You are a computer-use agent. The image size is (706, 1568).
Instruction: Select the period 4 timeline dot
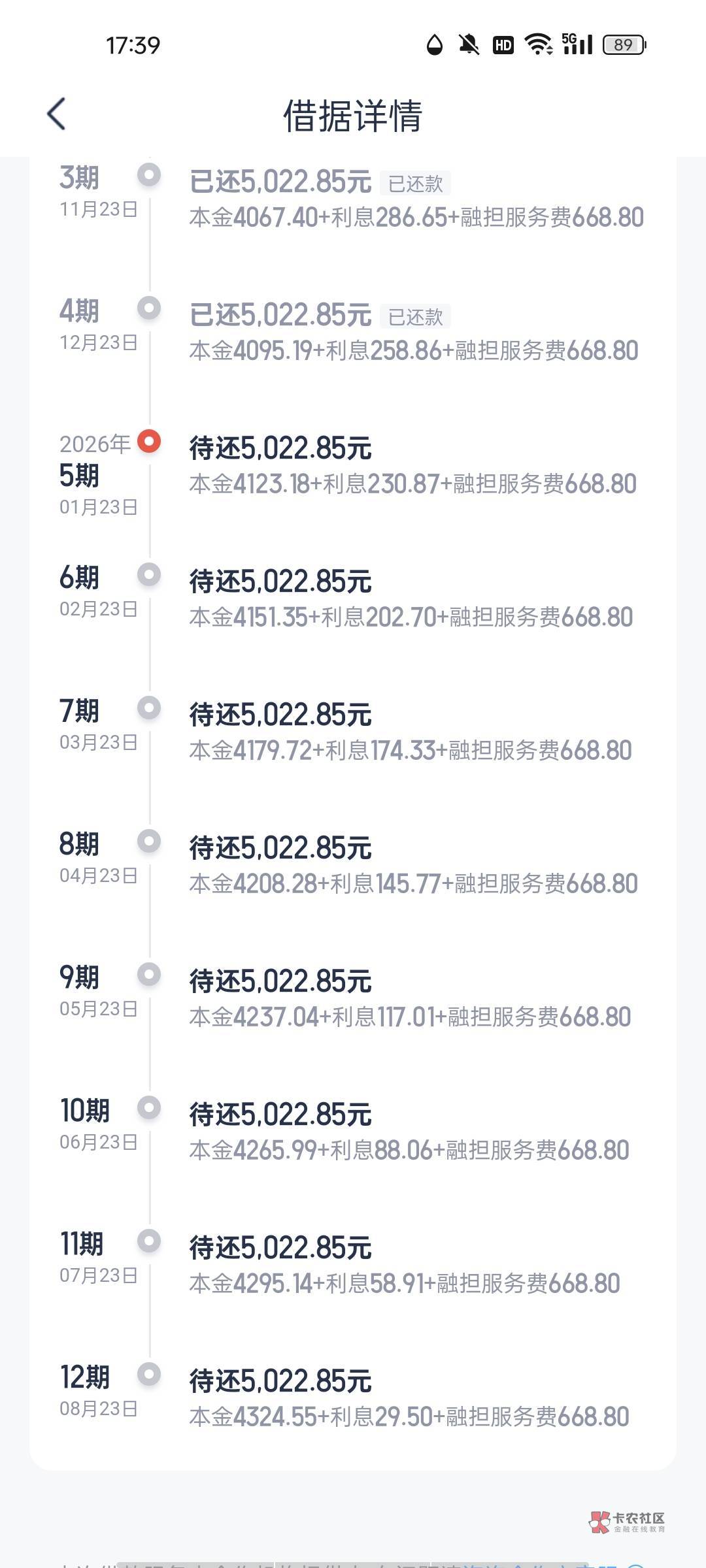149,308
